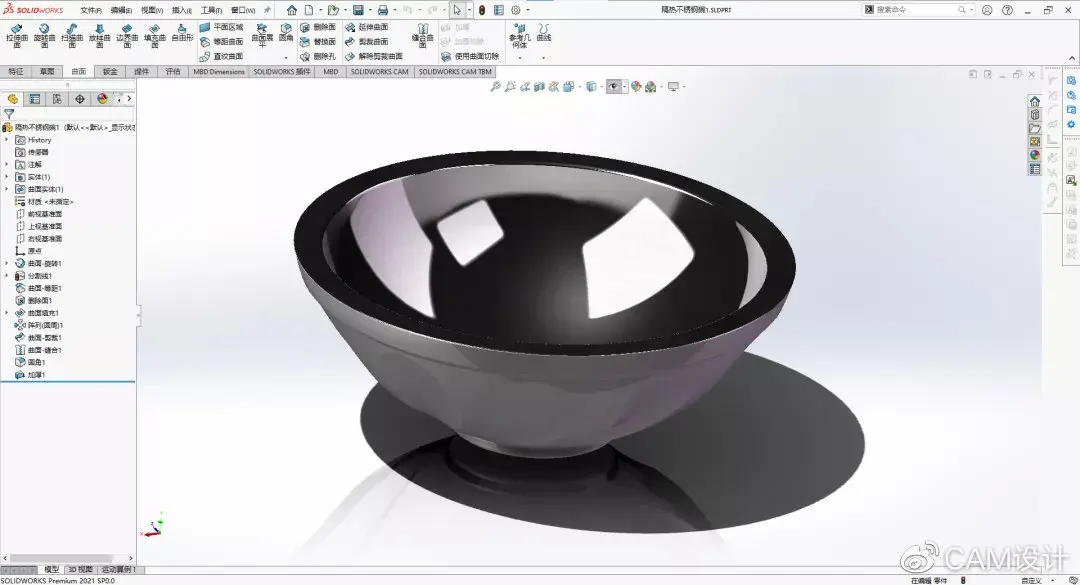Open the 曲线 (Curves) dropdown arrow
The width and height of the screenshot is (1080, 585).
click(x=543, y=58)
